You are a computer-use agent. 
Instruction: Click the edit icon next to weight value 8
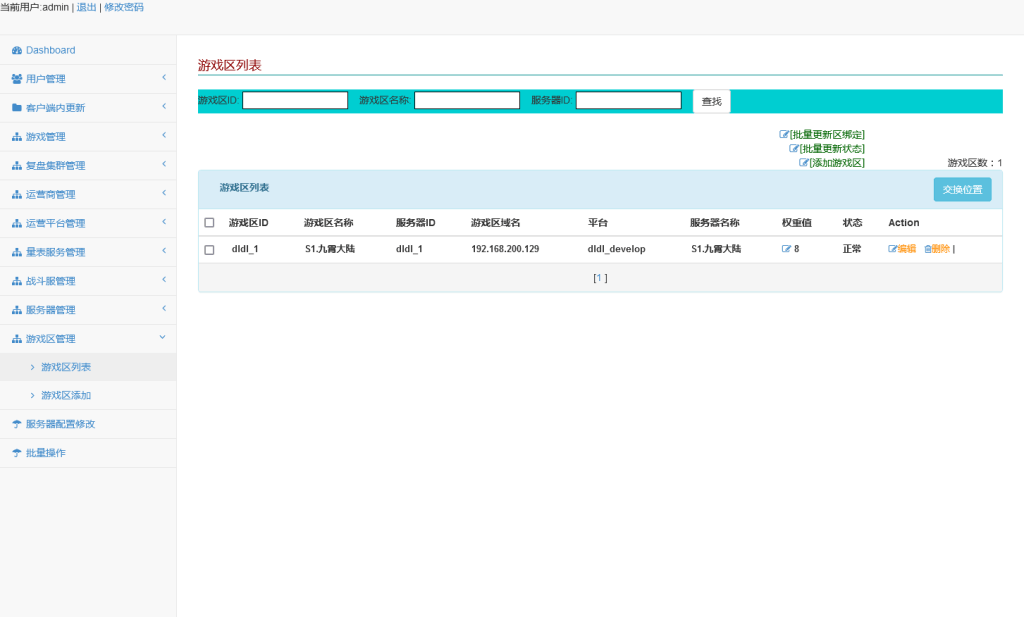pyautogui.click(x=784, y=249)
